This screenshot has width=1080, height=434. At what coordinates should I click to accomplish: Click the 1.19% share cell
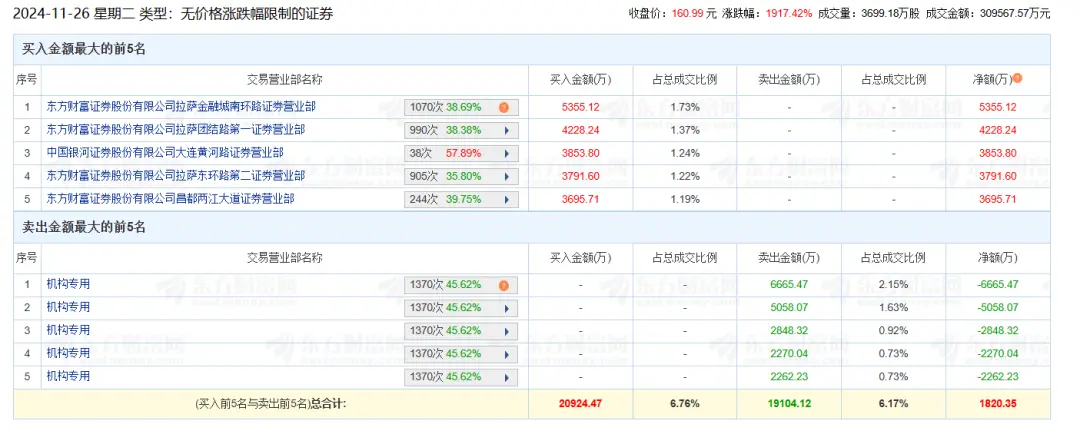click(x=685, y=199)
